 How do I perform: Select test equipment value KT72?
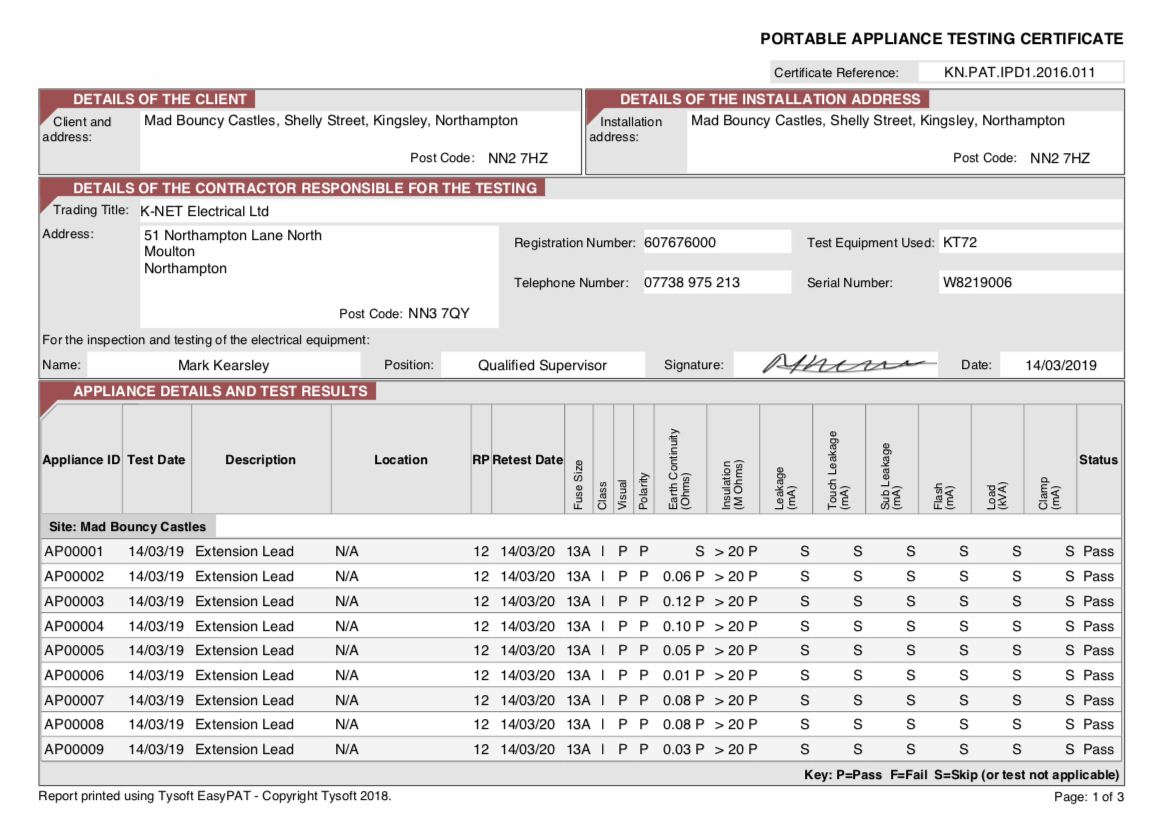pyautogui.click(x=960, y=242)
